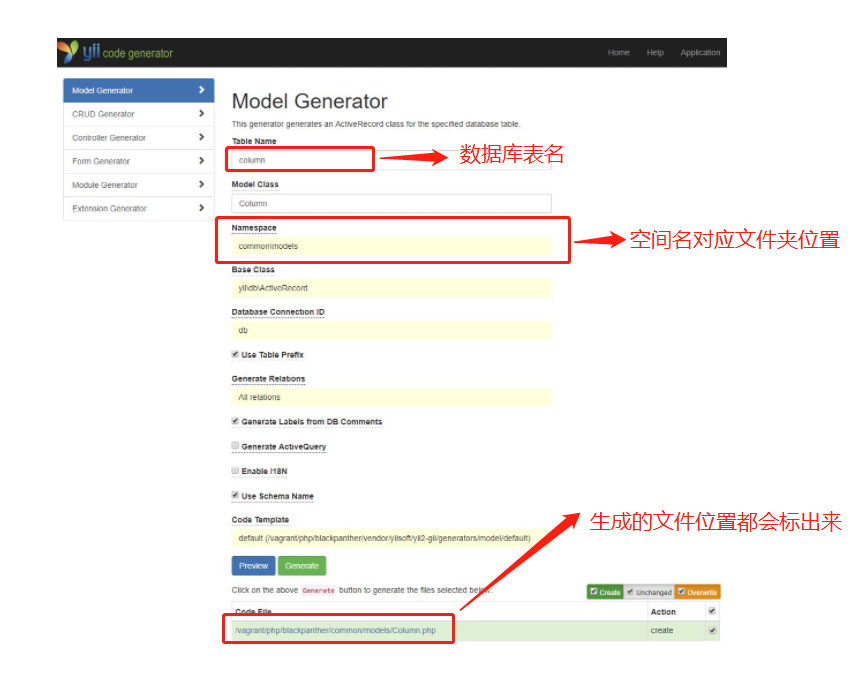Focus the Table Name input field
The image size is (868, 680).
(x=391, y=160)
